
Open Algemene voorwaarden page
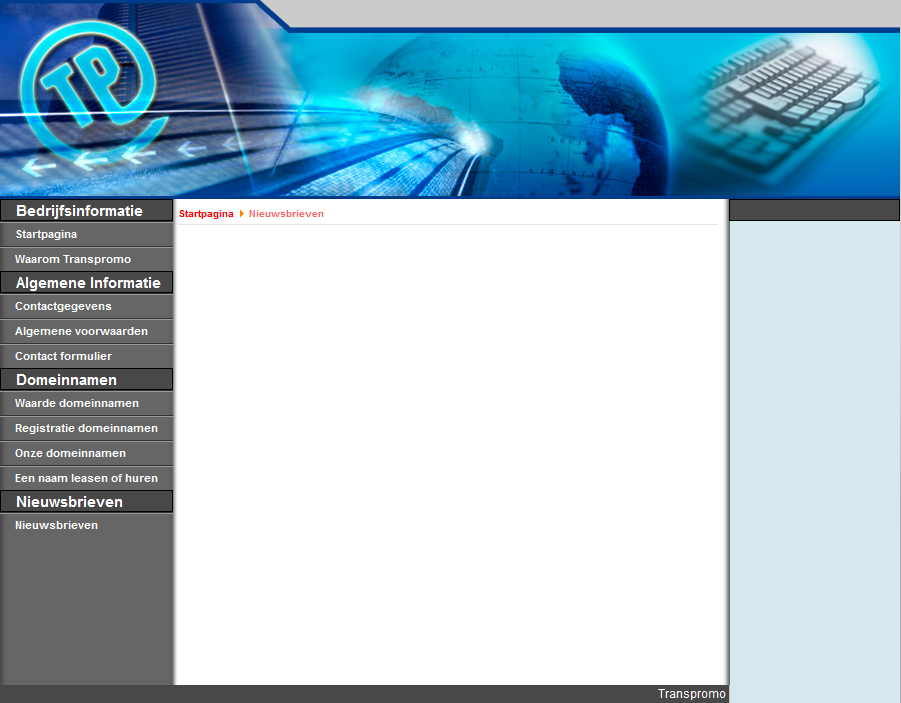pyautogui.click(x=86, y=332)
